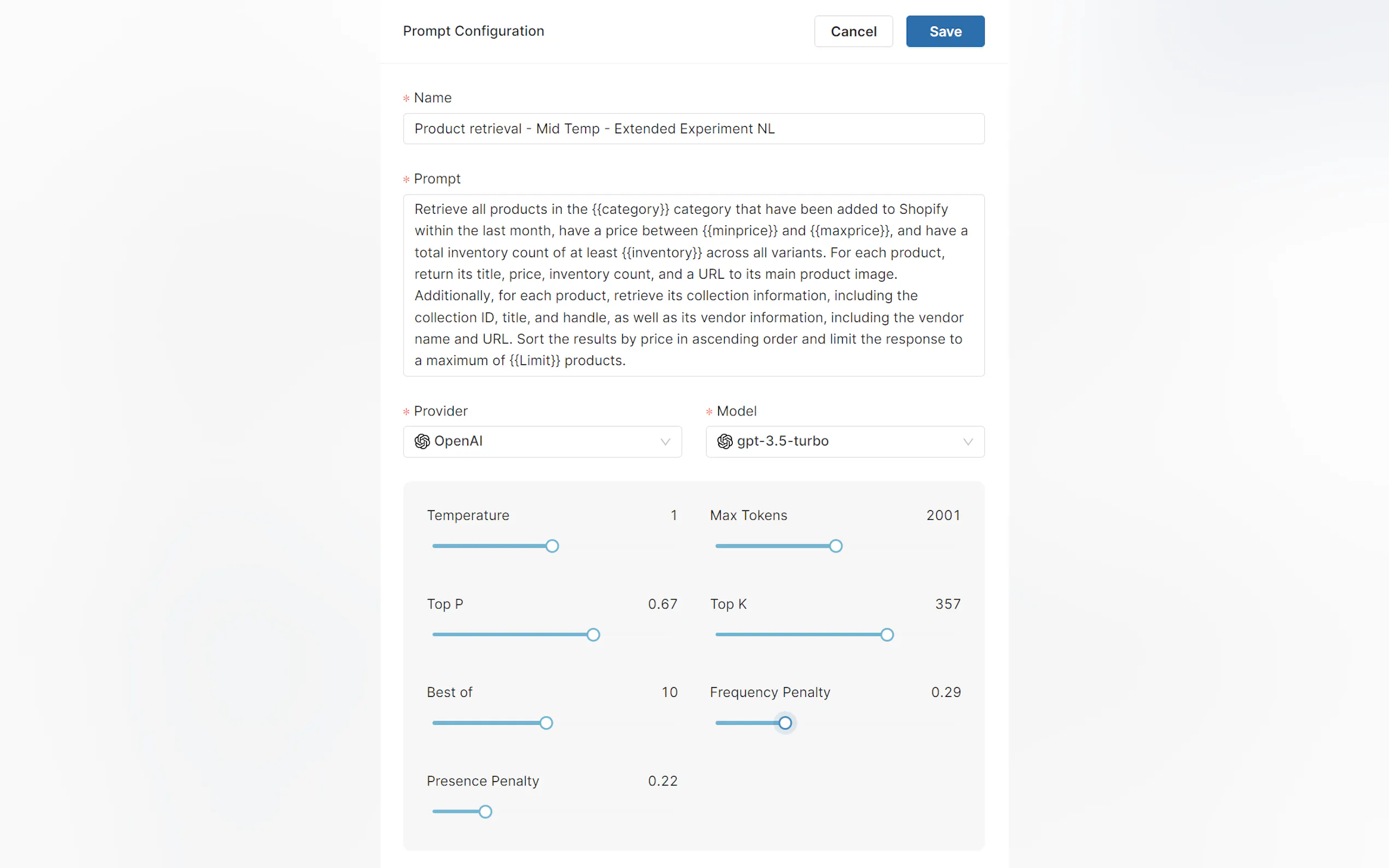The height and width of the screenshot is (868, 1389).
Task: Click the Presence Penalty slider handle
Action: (x=485, y=811)
